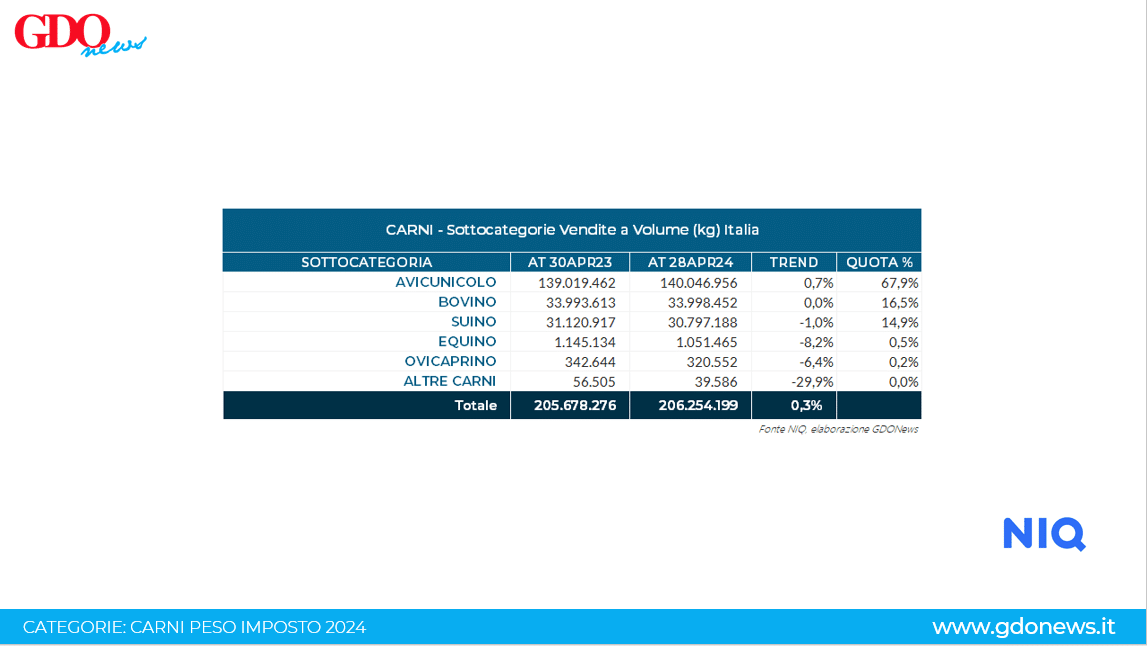Click the SUINO row label
The height and width of the screenshot is (646, 1147).
473,322
